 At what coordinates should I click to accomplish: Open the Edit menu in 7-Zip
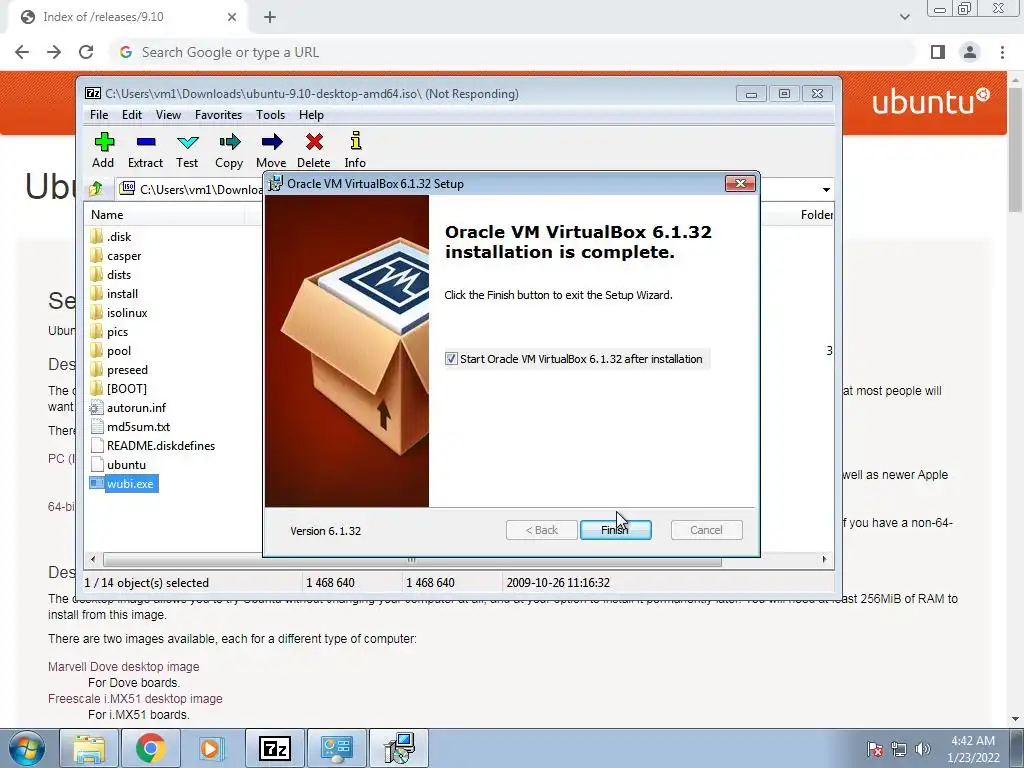132,115
